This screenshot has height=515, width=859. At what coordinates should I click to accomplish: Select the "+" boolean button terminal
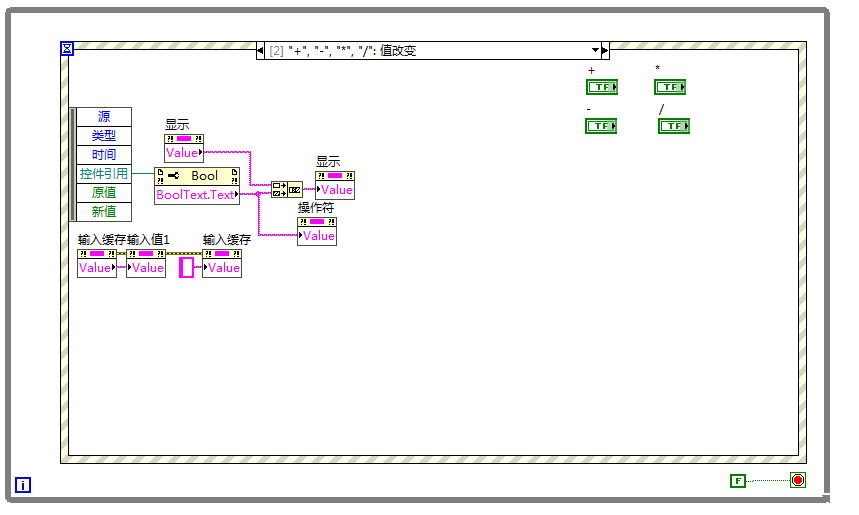(602, 87)
